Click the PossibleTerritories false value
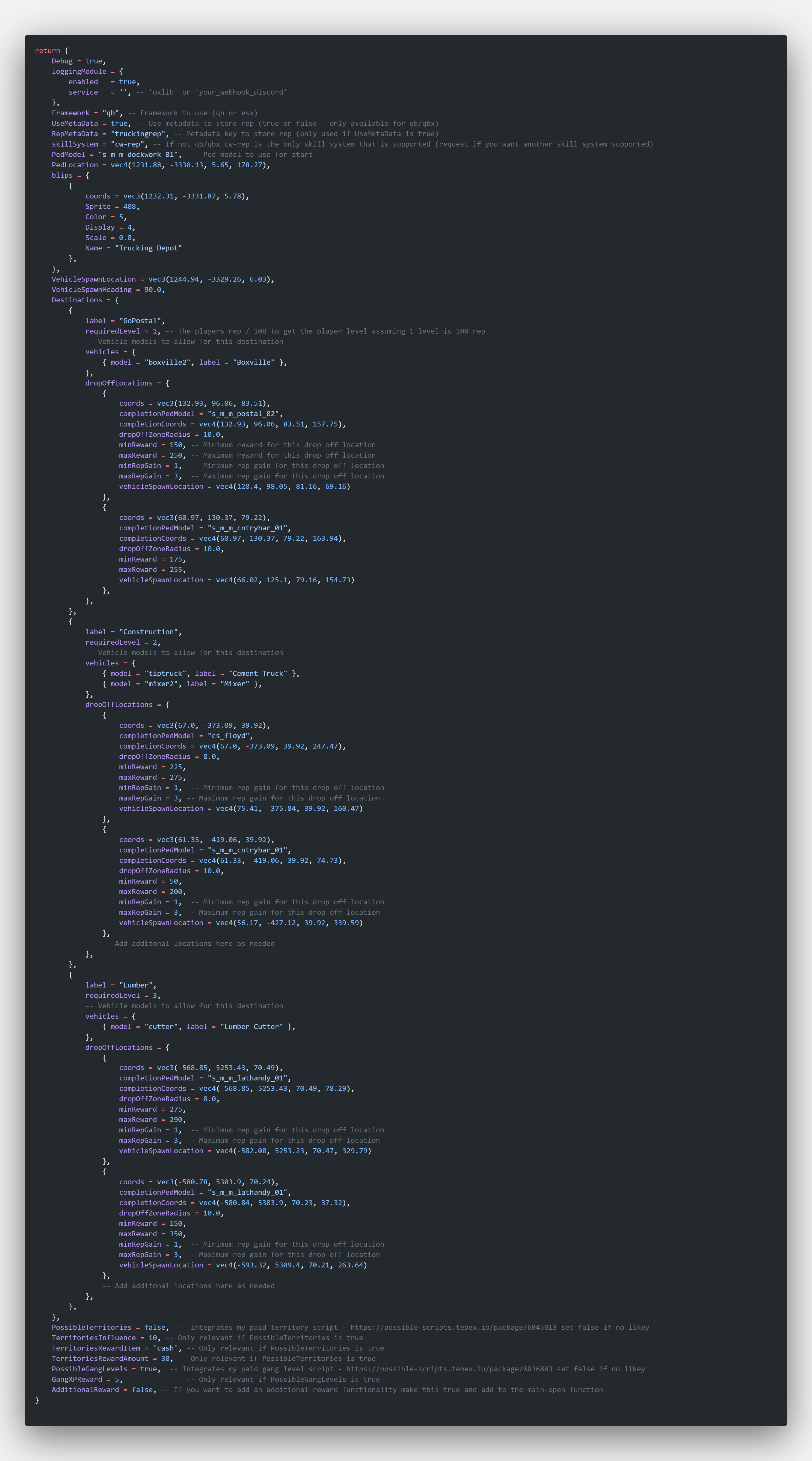 coord(155,1327)
